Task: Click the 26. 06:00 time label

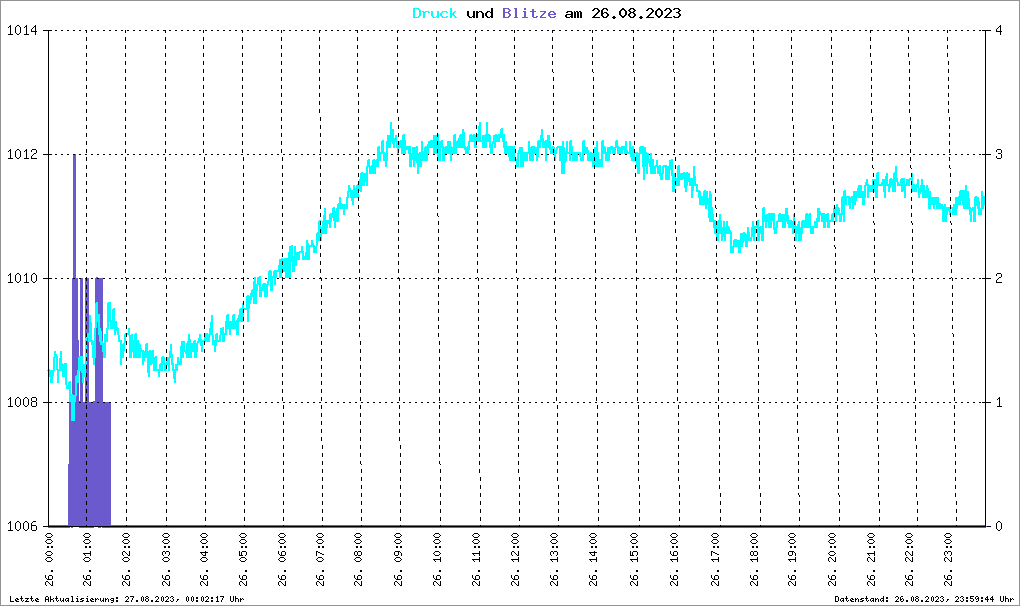Action: click(282, 559)
